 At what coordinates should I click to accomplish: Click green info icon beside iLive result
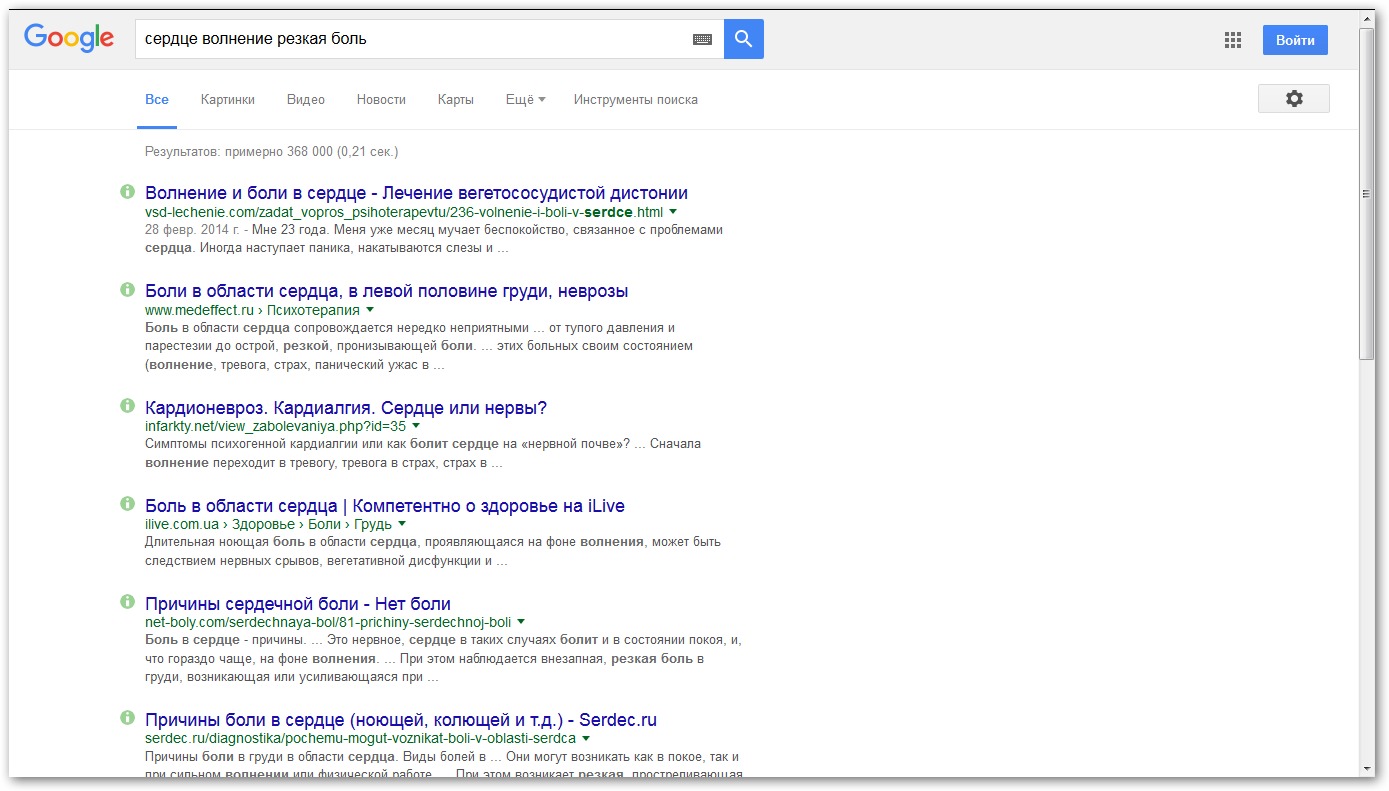point(127,504)
